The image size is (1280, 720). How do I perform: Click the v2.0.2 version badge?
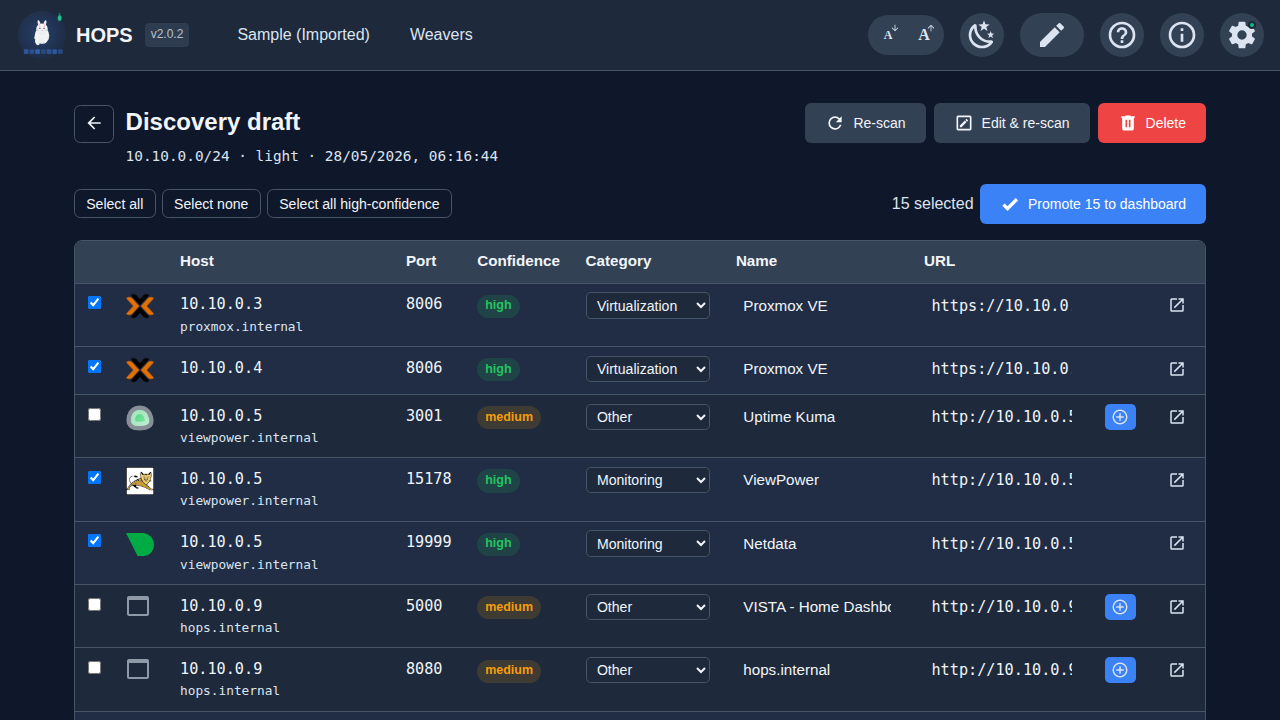tap(167, 35)
